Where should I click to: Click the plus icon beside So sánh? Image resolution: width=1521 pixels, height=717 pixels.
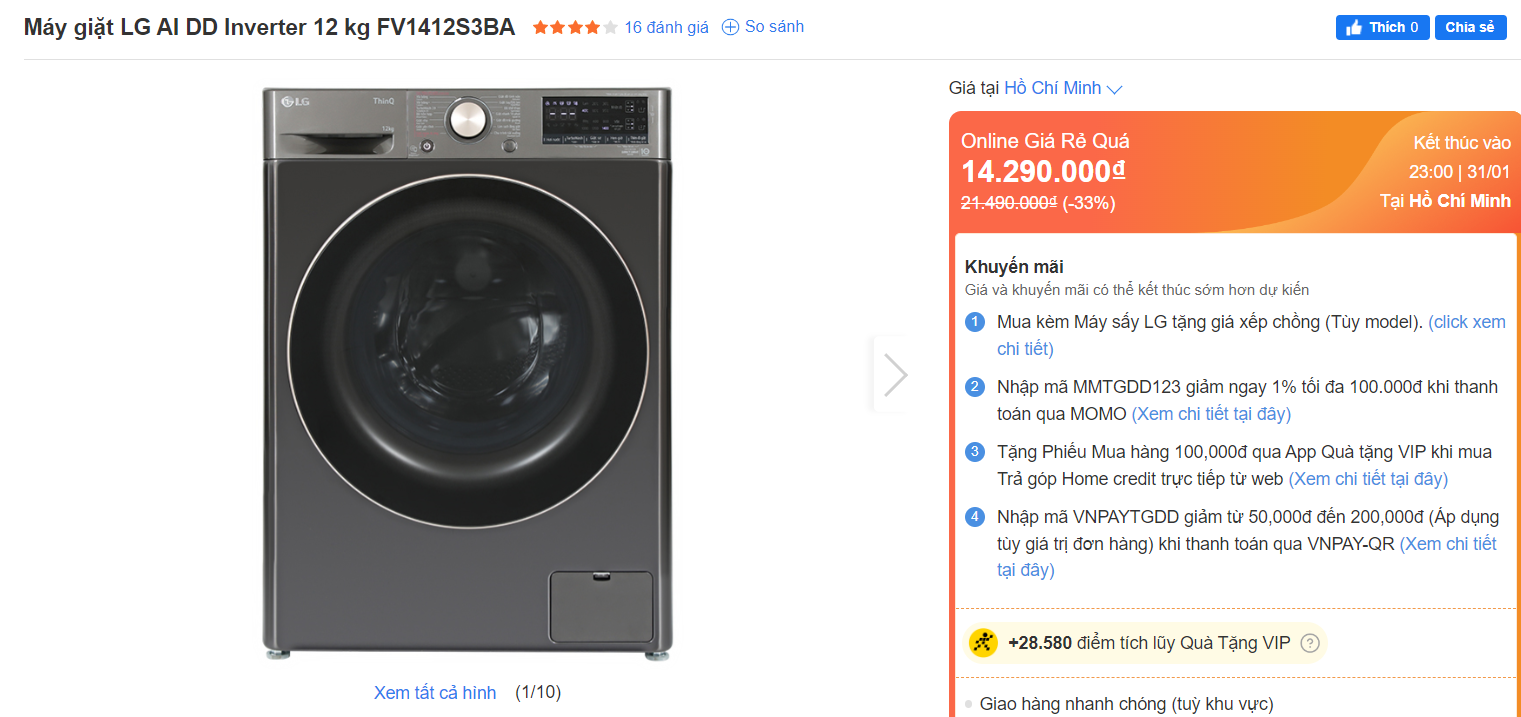click(730, 27)
